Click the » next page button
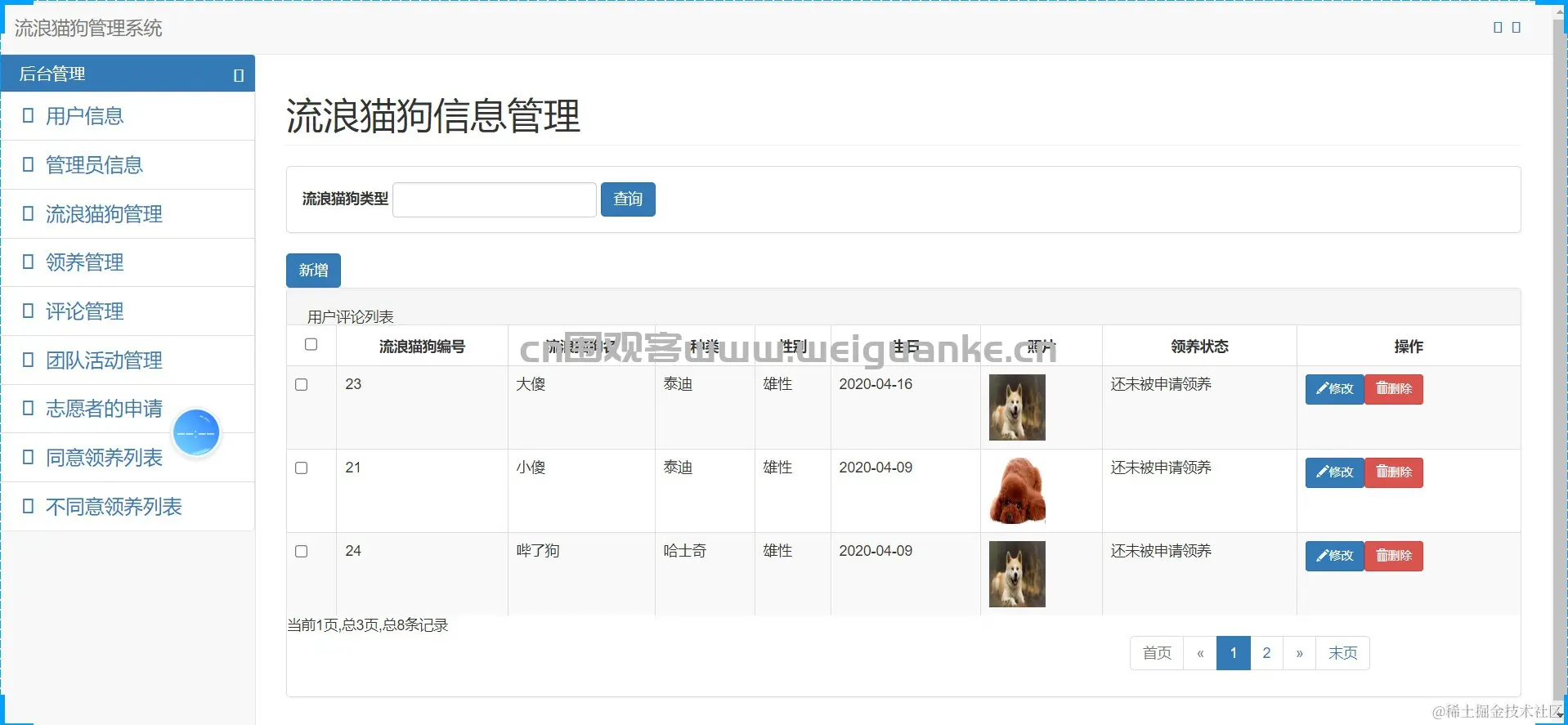Viewport: 1568px width, 725px height. pos(1299,653)
